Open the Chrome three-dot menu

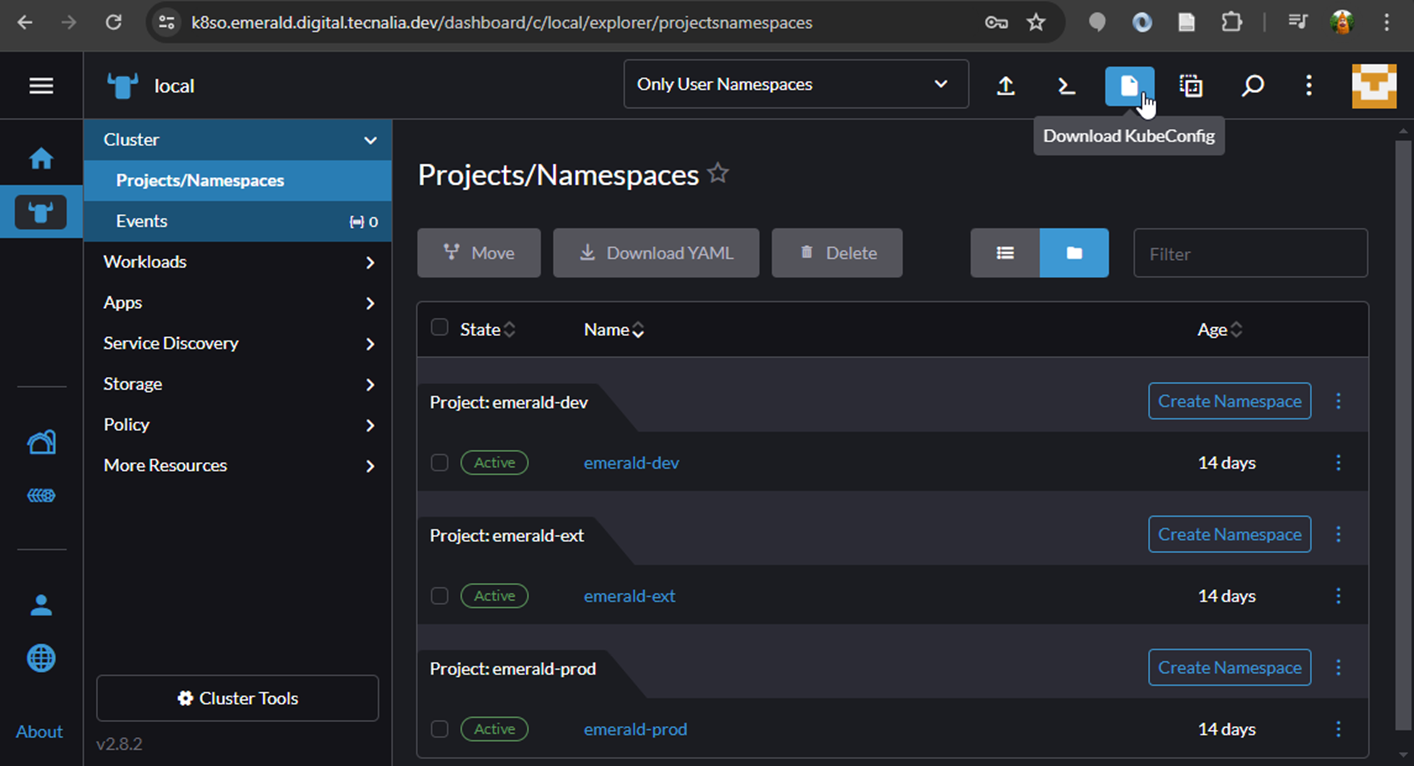[x=1387, y=22]
